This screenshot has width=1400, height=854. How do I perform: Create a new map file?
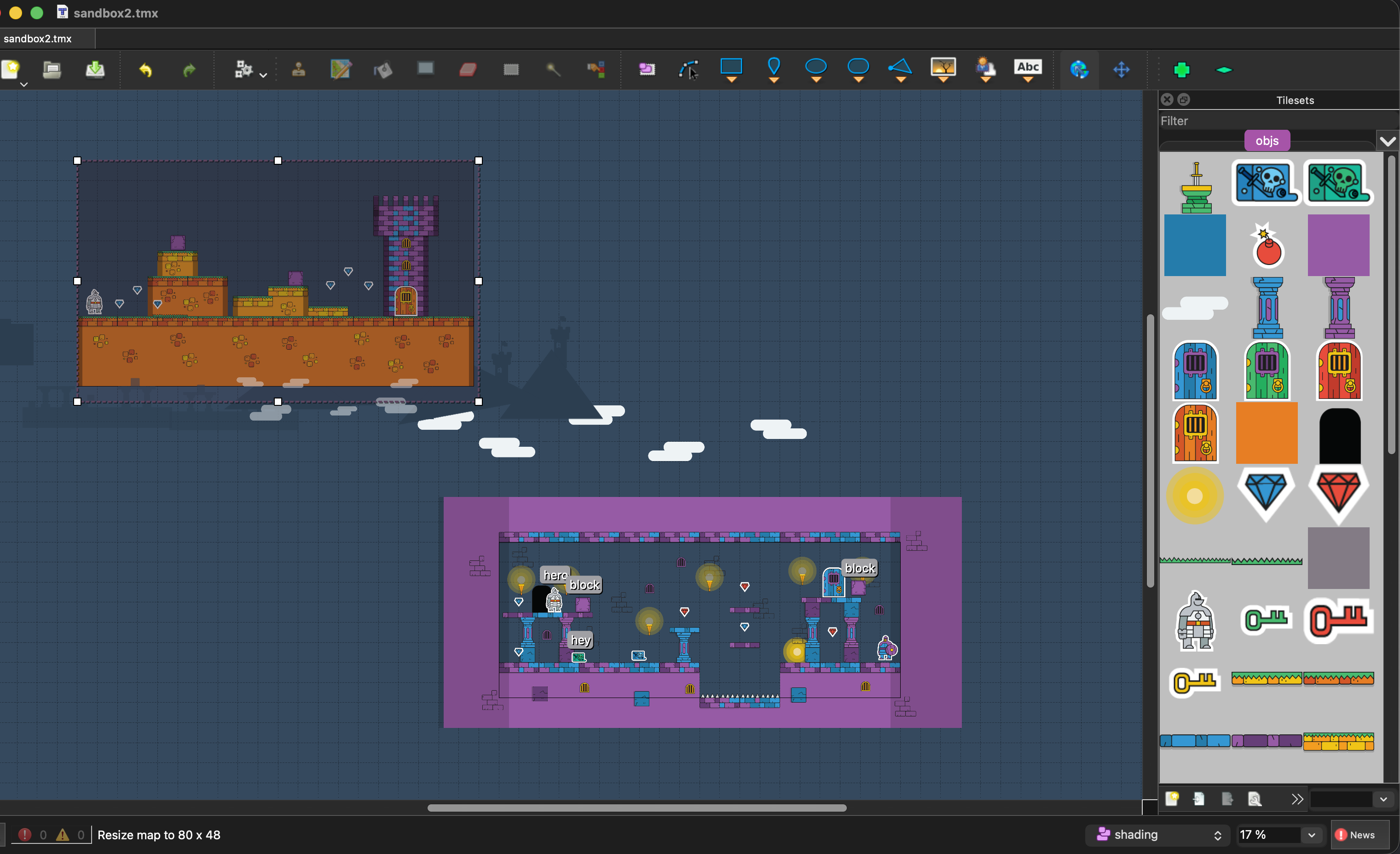coord(10,69)
